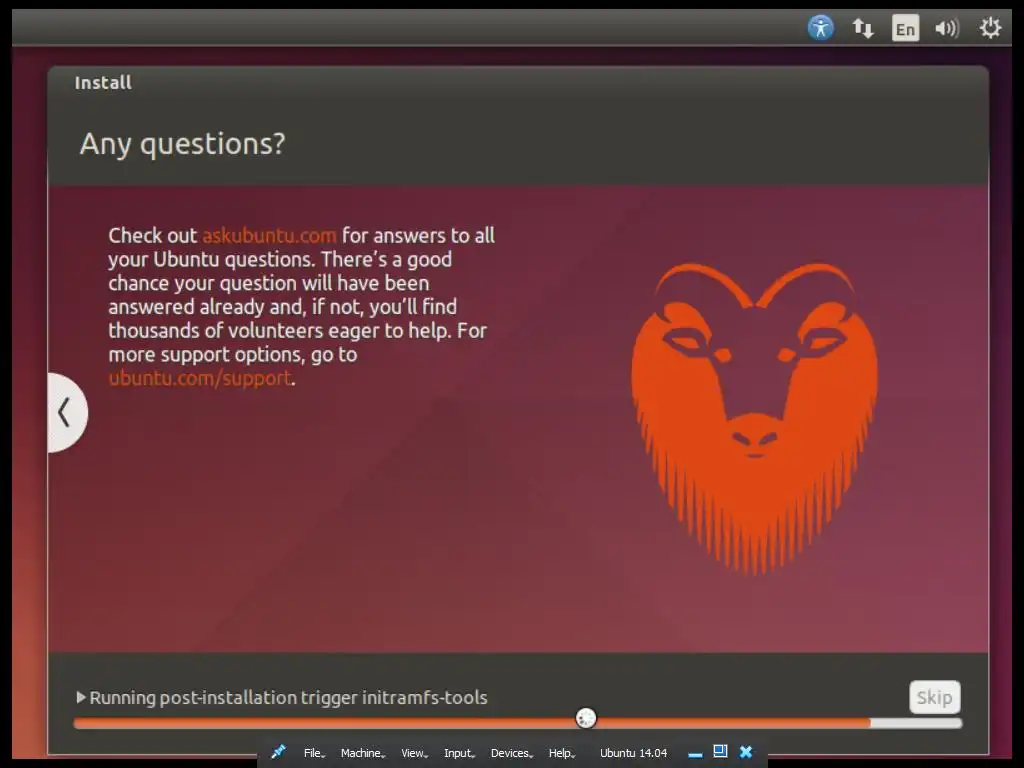
Task: Click the Install window title
Action: (103, 82)
